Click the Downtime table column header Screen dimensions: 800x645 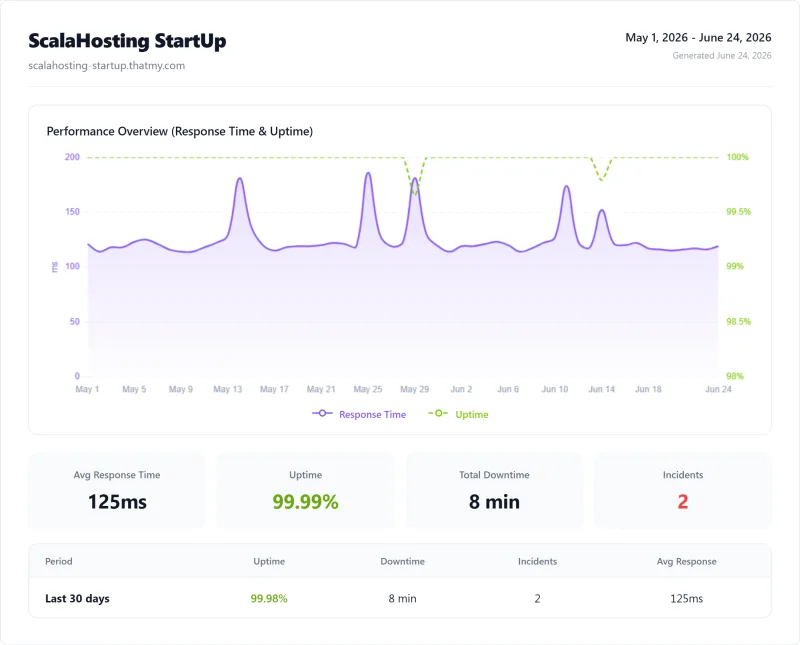pos(403,561)
